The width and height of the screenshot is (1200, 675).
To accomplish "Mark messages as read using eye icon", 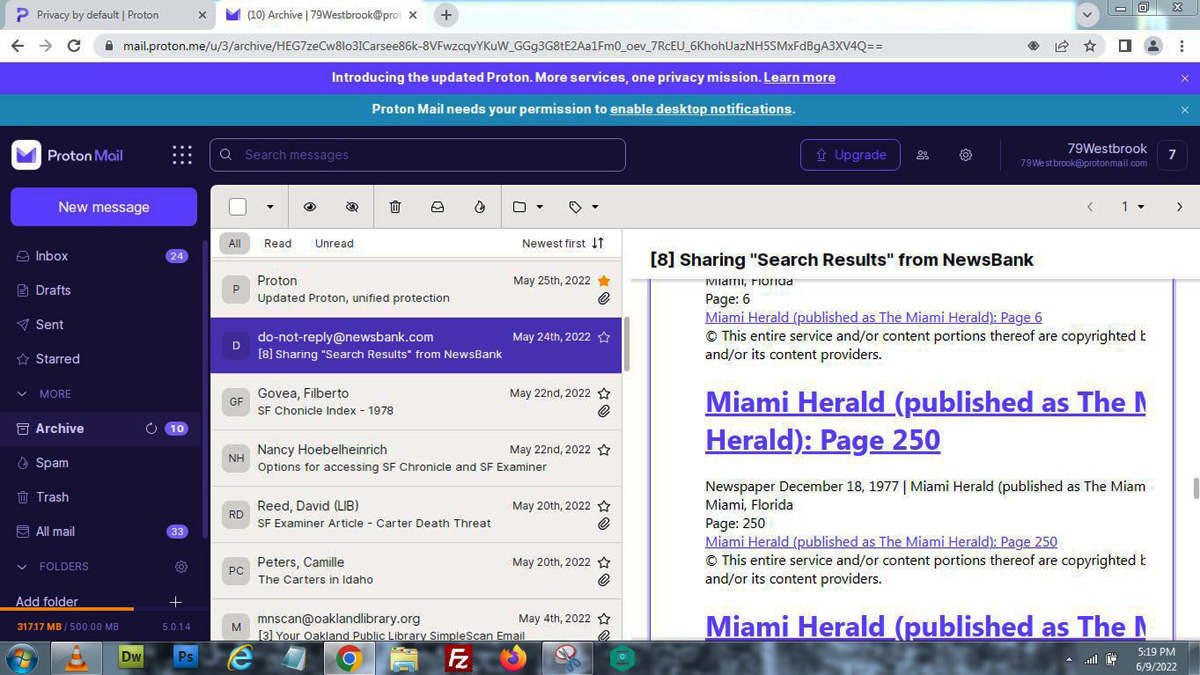I will pos(310,207).
